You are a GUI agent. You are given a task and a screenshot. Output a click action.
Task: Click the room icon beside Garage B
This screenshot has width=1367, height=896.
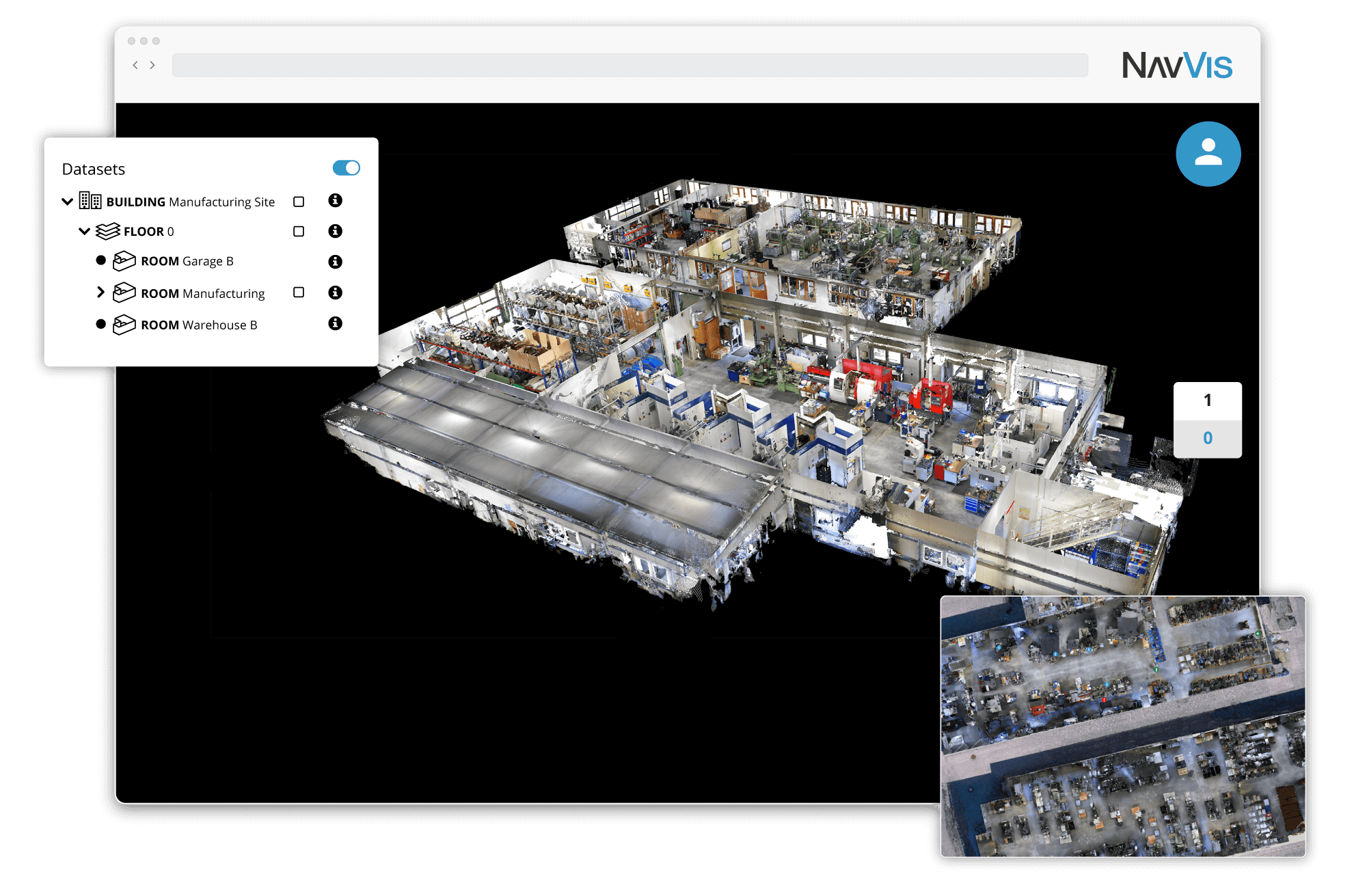point(124,261)
